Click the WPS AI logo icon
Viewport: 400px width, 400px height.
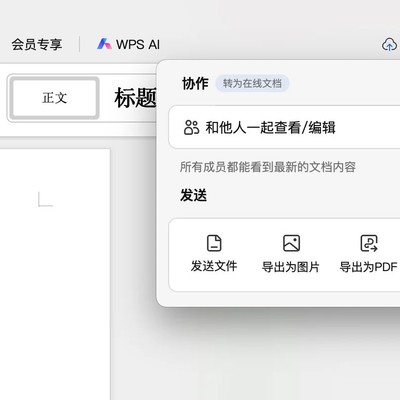(x=104, y=44)
